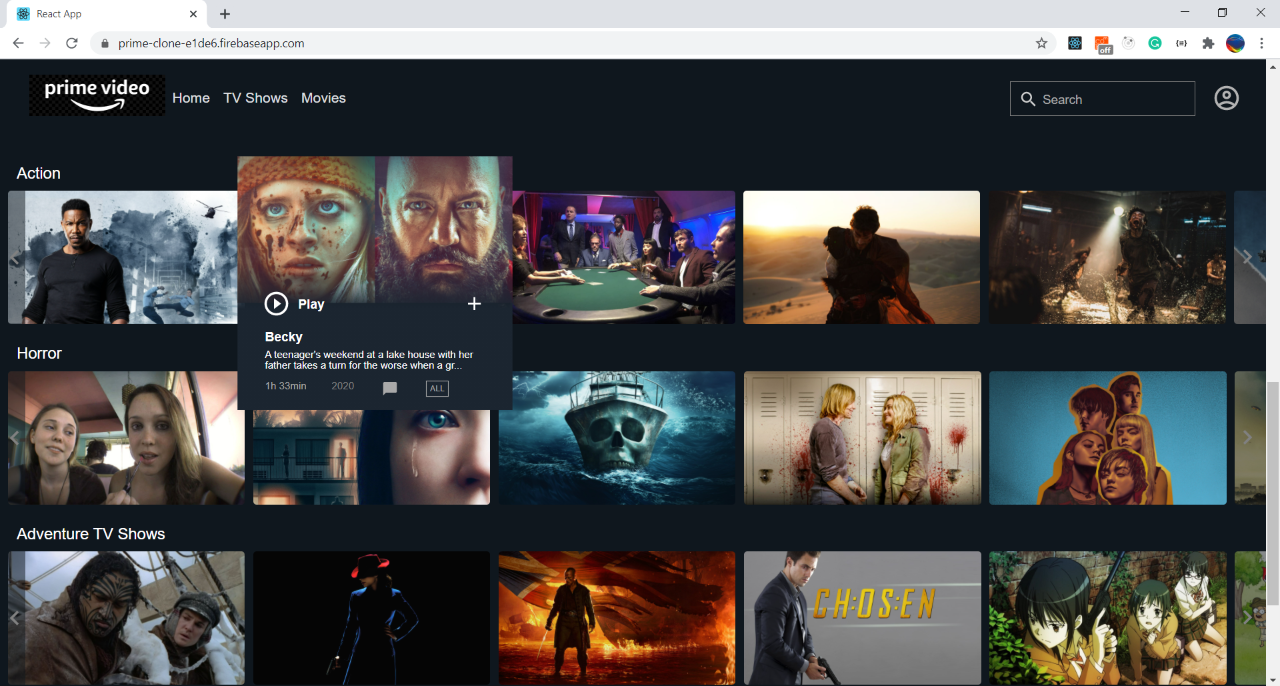
Task: View site info via the lock icon
Action: point(105,43)
